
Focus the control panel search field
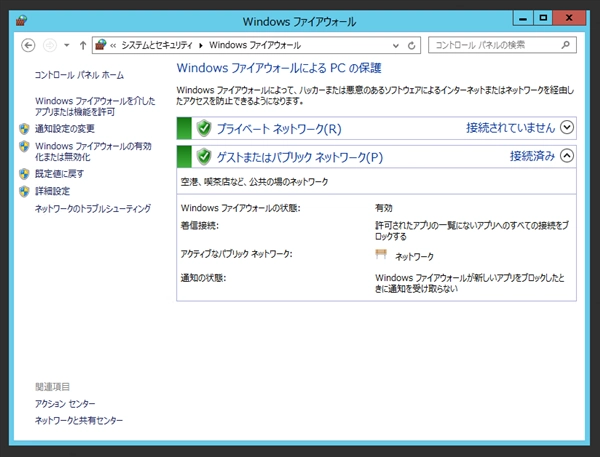(502, 45)
